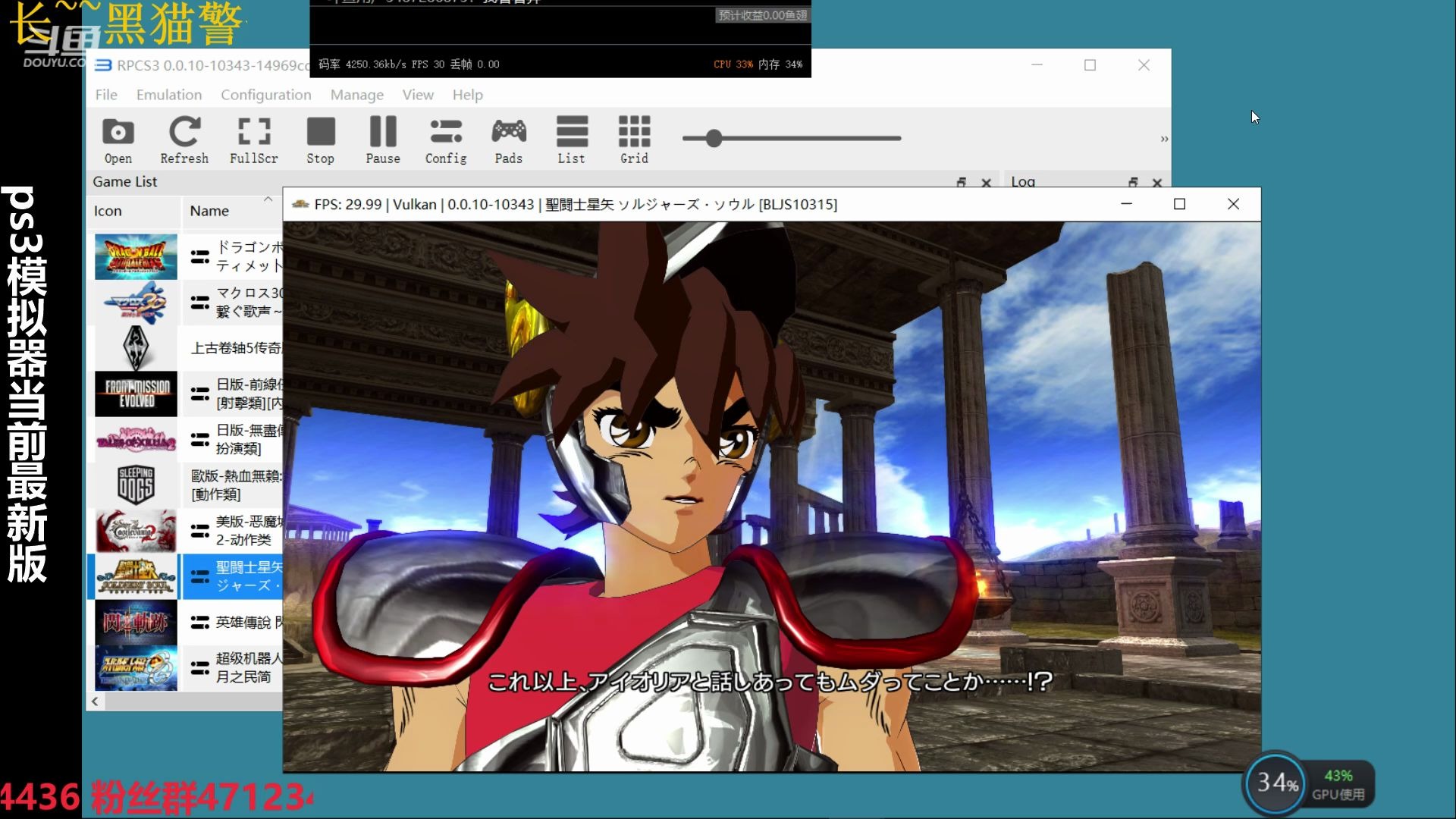Screen dimensions: 1456x819
Task: Sort by the Name column header
Action: pyautogui.click(x=209, y=211)
